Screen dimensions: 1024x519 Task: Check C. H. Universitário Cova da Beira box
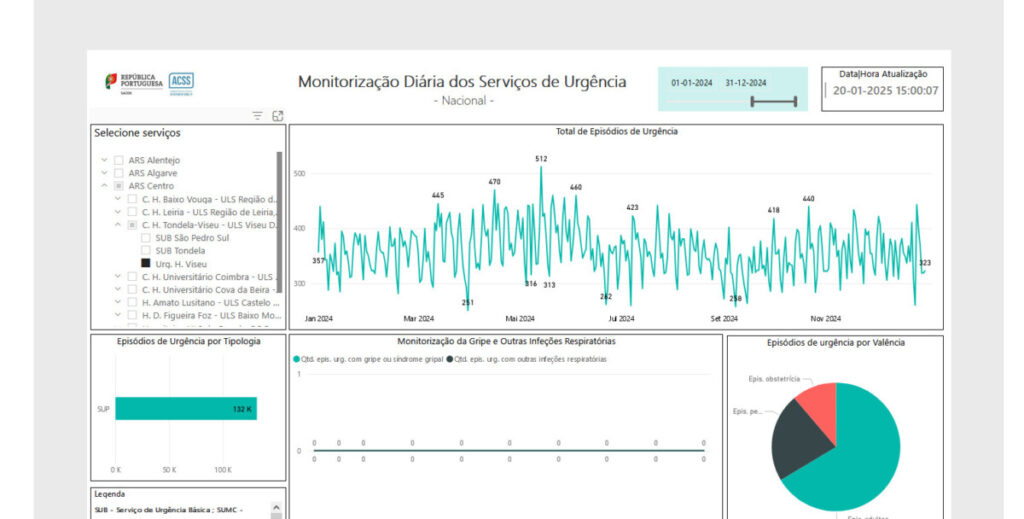tap(132, 289)
